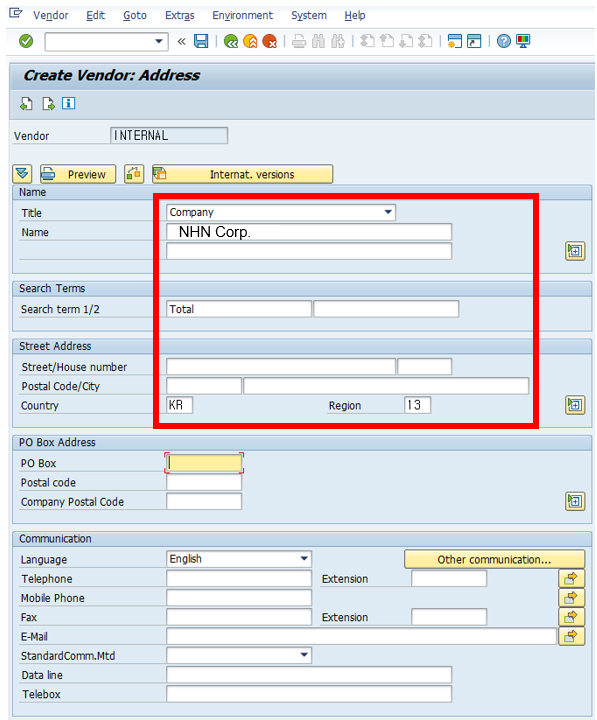The image size is (597, 720).
Task: Click the Mobile Phone input field
Action: coord(239,598)
